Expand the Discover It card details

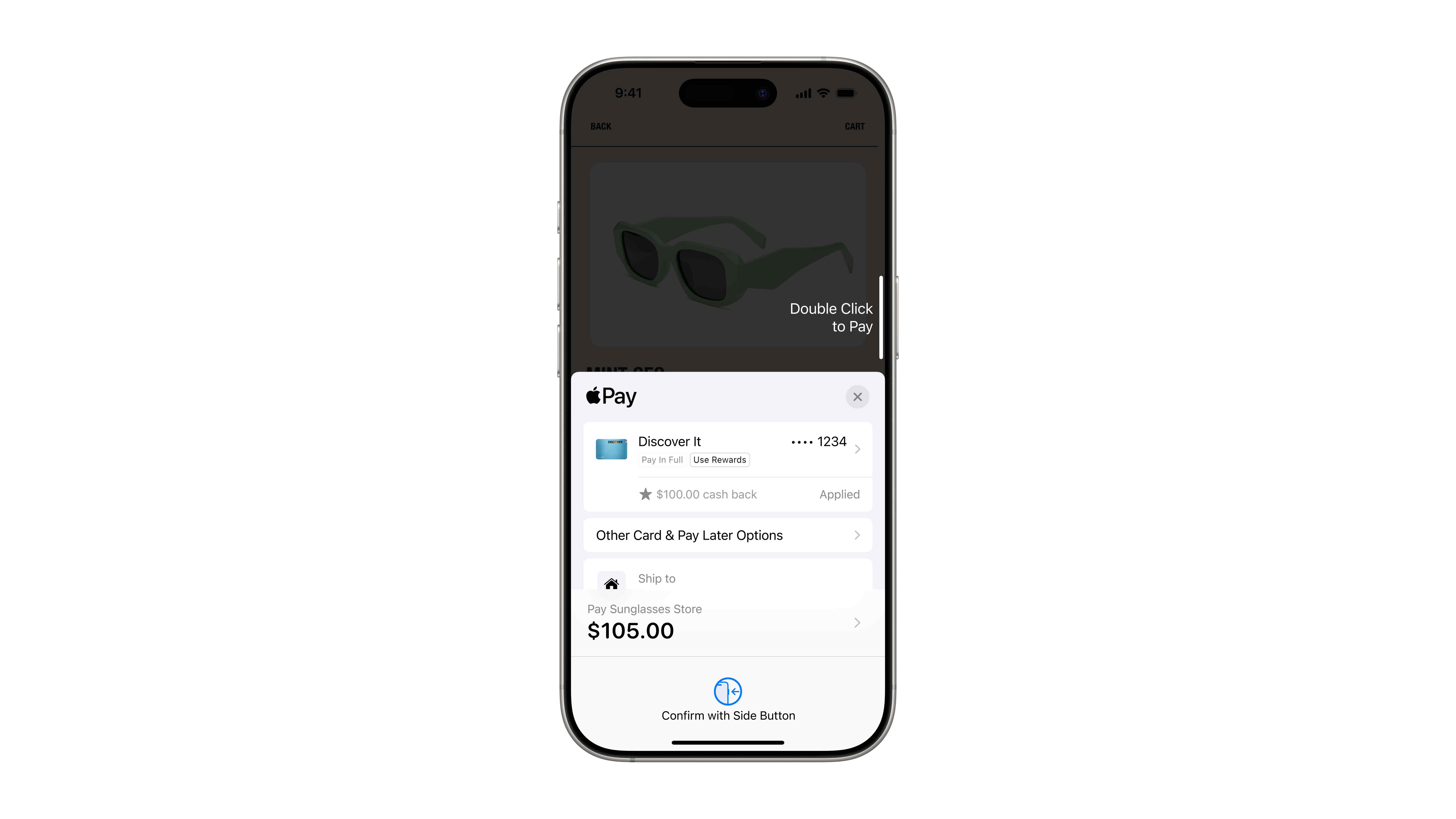(x=858, y=449)
